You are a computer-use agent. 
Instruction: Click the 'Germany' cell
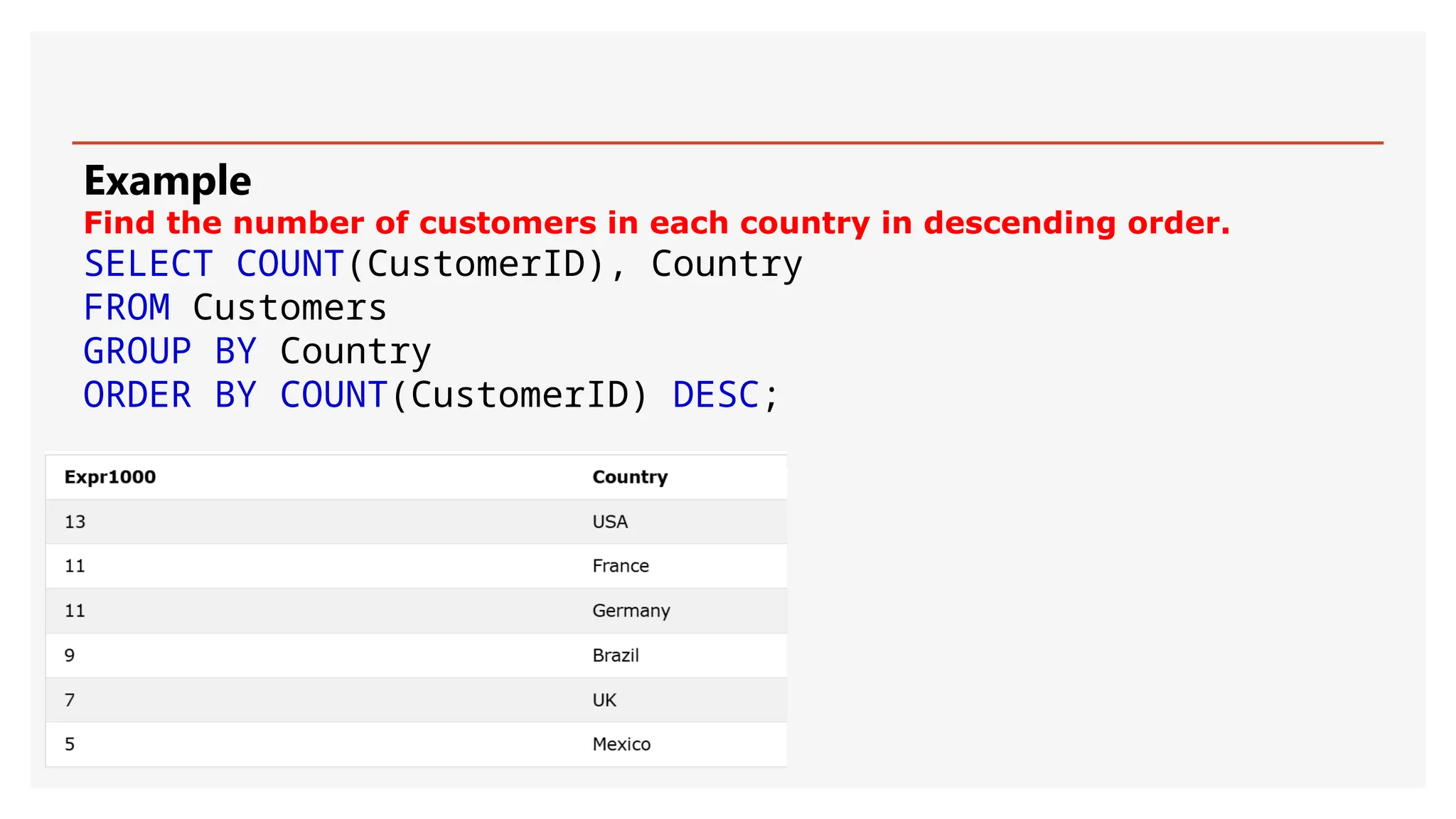tap(631, 611)
